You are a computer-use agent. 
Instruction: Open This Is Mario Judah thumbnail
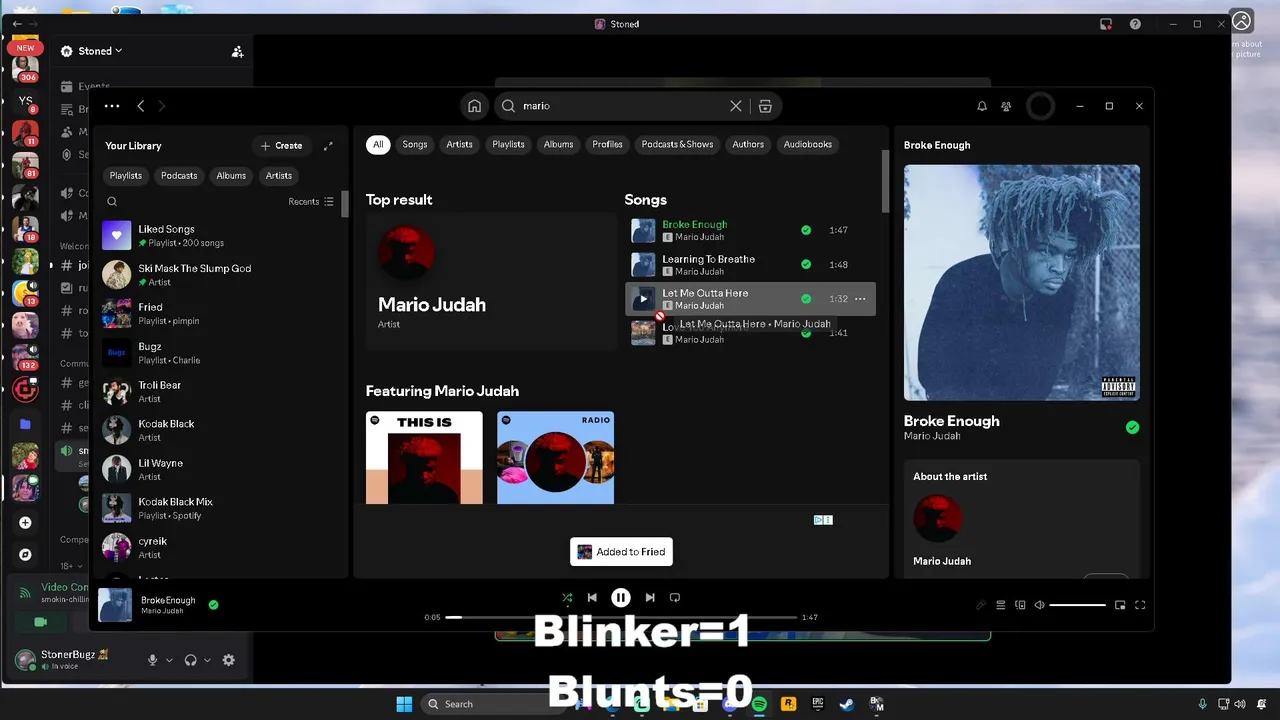pyautogui.click(x=424, y=458)
